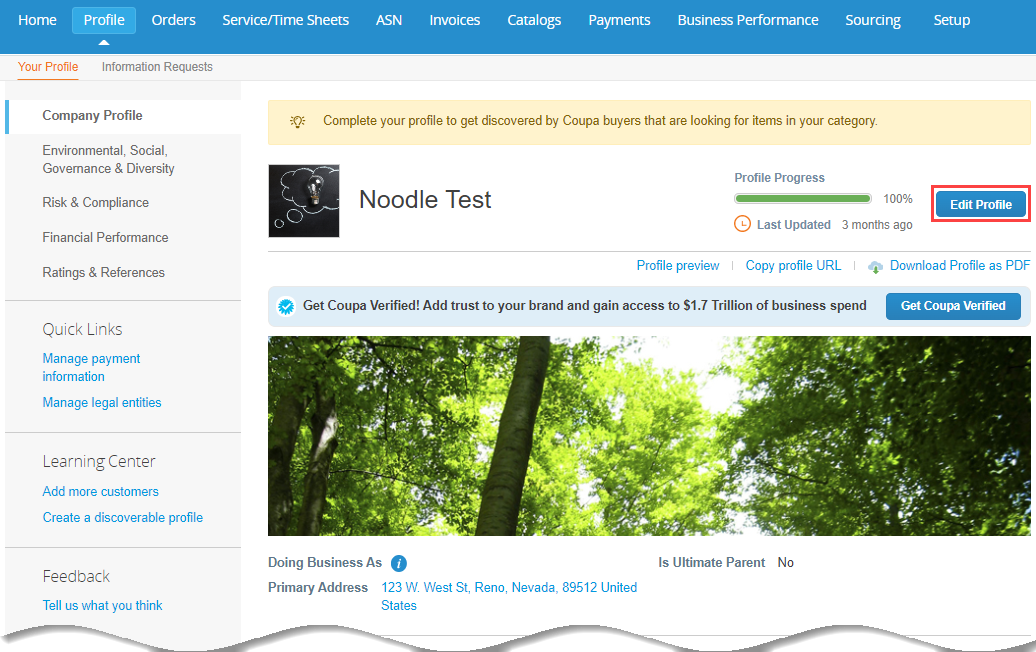This screenshot has height=652, width=1036.
Task: Click the Manage legal entities link
Action: coord(102,403)
